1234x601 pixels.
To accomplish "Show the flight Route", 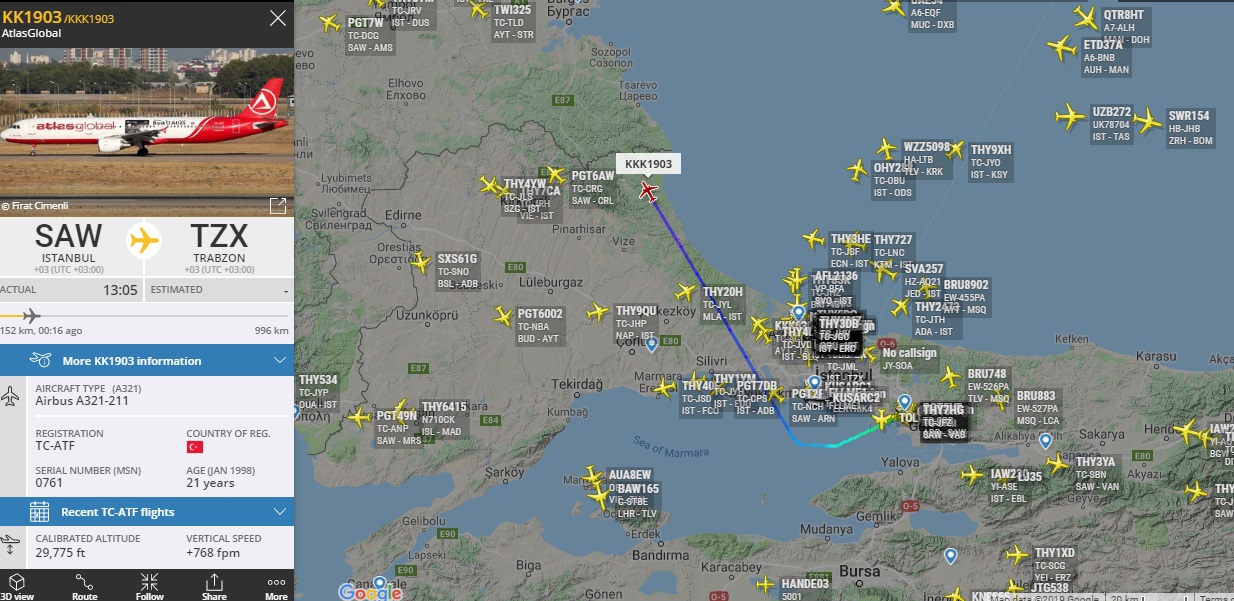I will pos(85,586).
